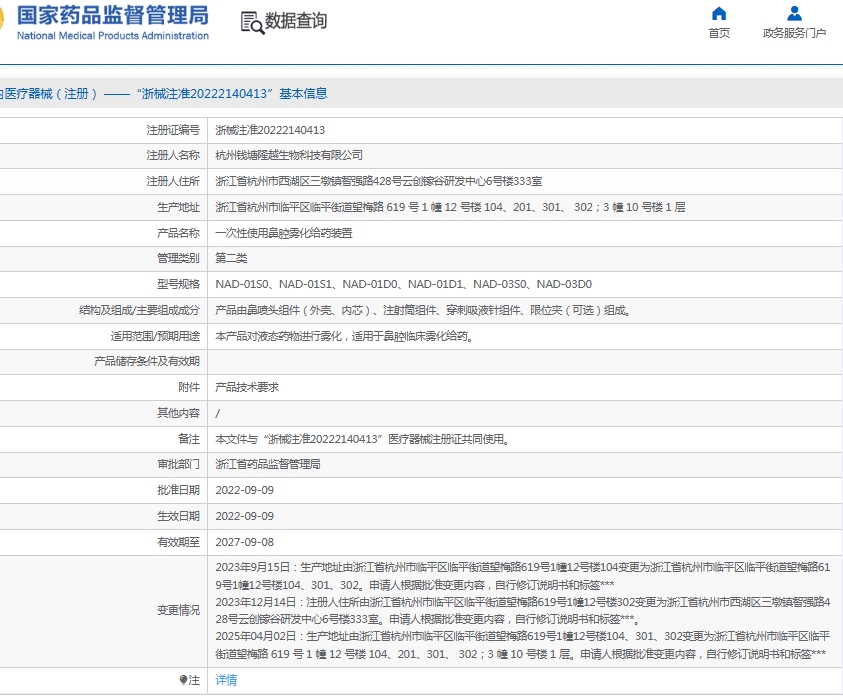Open the 详情 details link
The image size is (843, 700).
[x=226, y=680]
